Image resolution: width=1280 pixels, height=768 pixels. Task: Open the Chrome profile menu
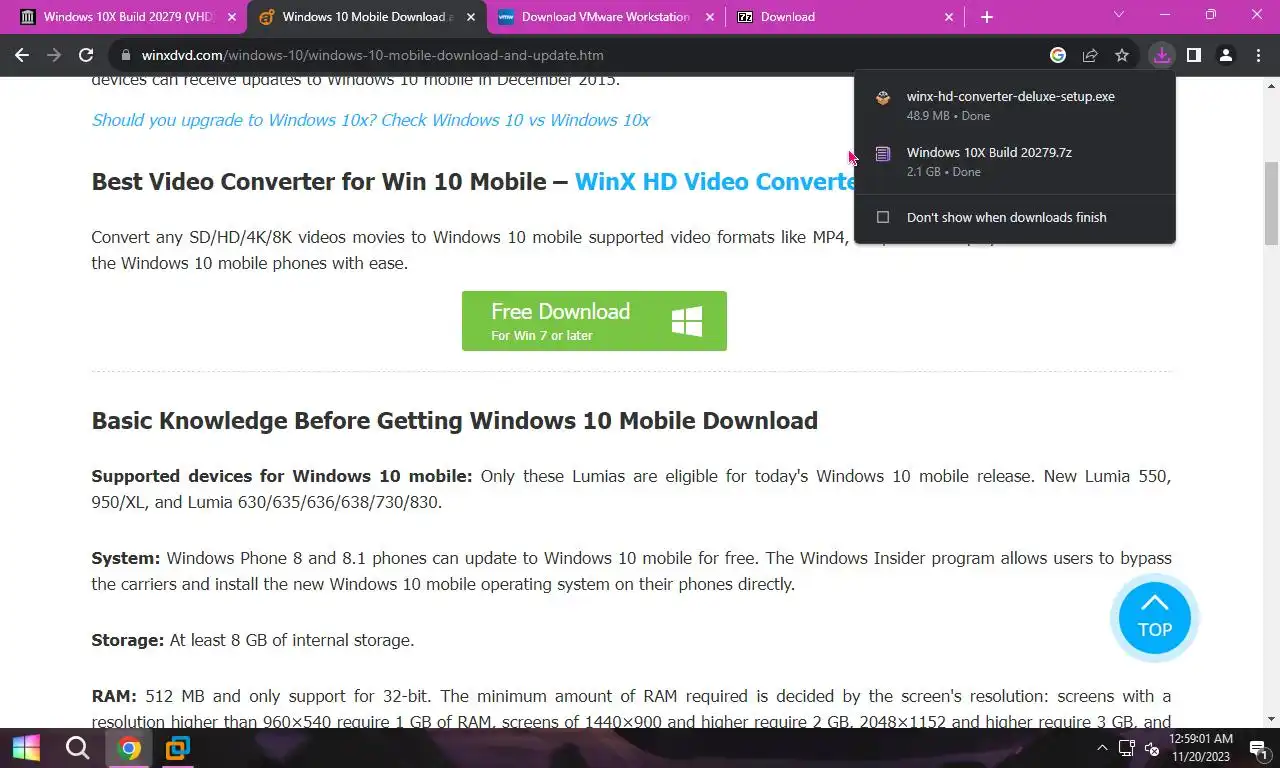(x=1226, y=55)
